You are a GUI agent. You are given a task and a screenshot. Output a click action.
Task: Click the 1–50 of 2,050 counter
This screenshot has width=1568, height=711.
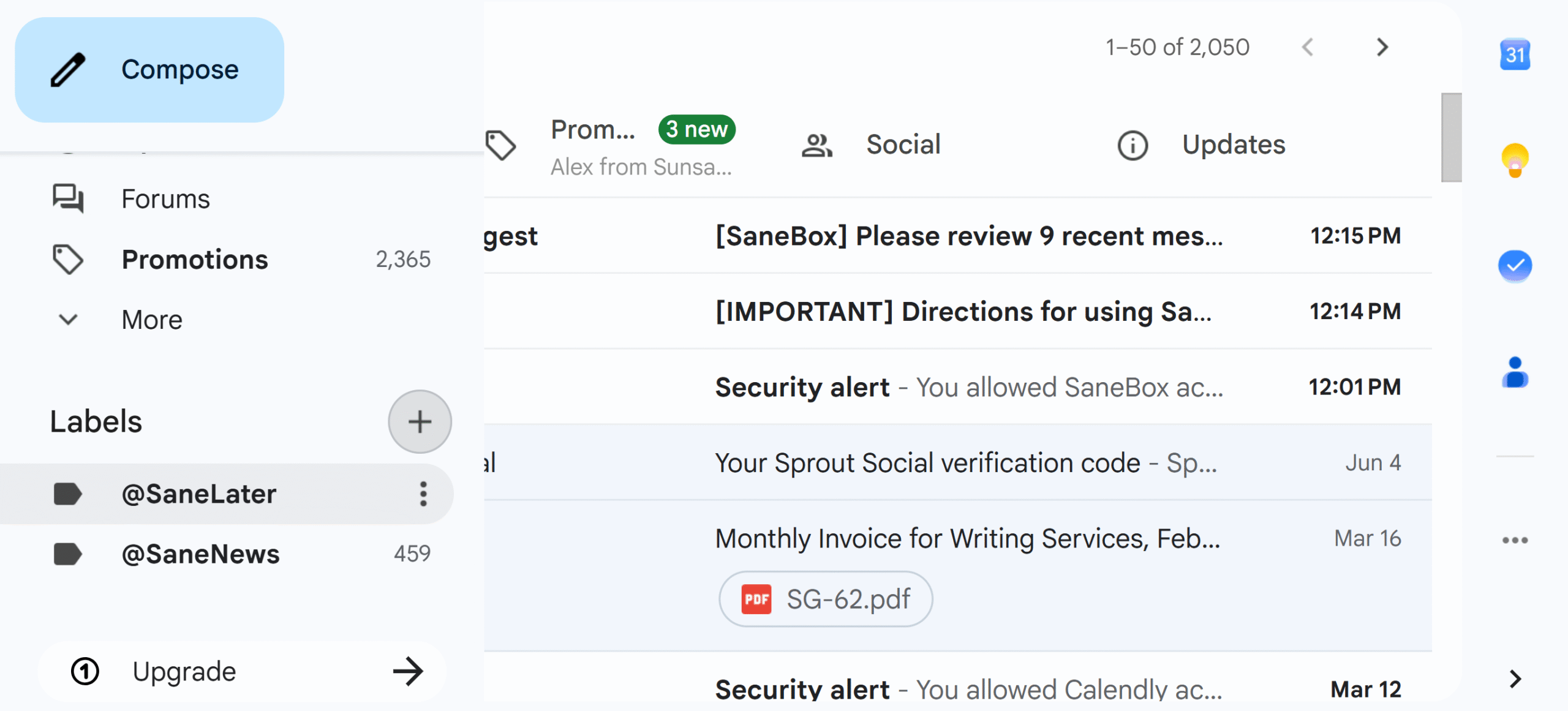(x=1177, y=47)
